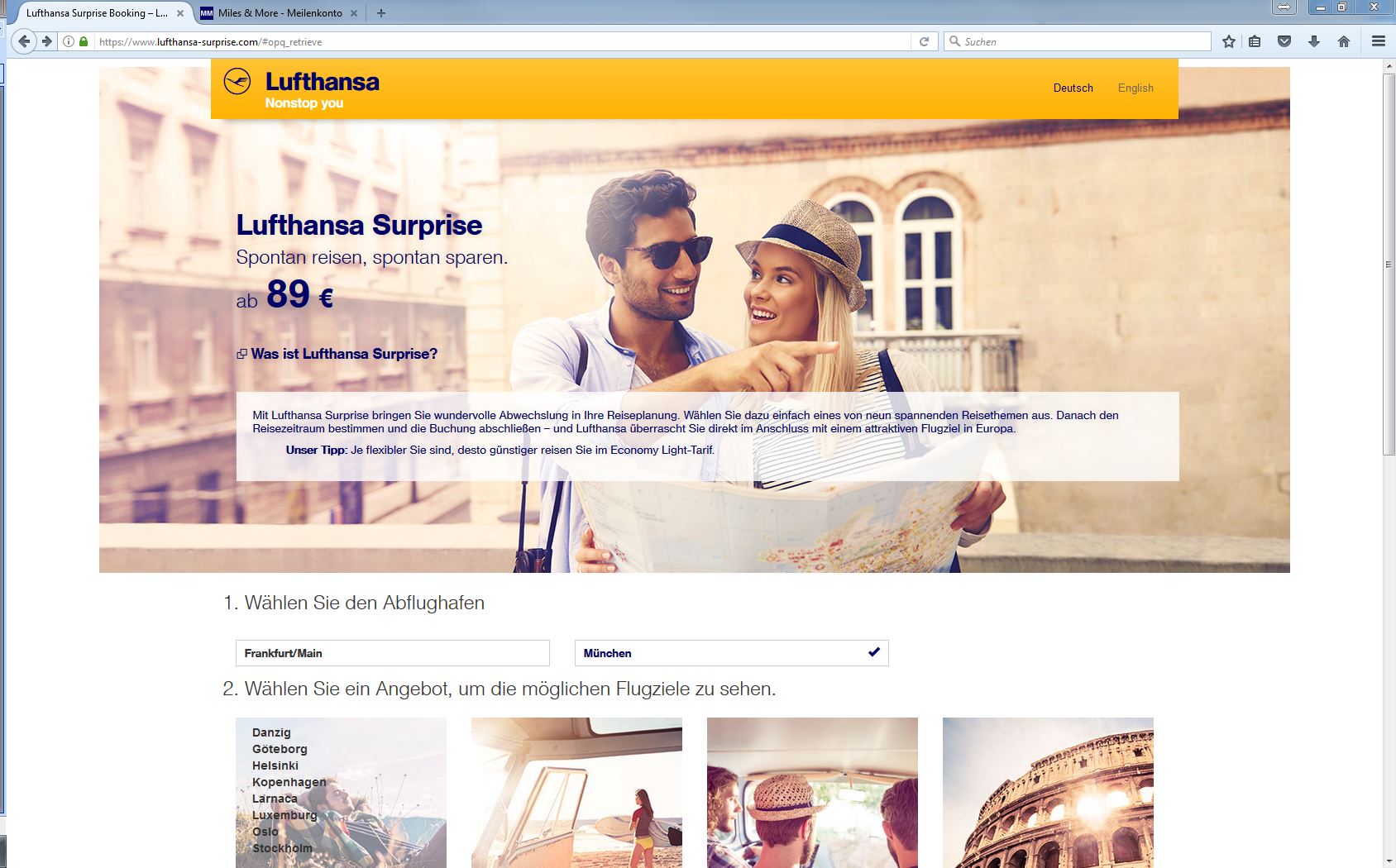1396x868 pixels.
Task: Click the browser forward arrow button
Action: (47, 41)
